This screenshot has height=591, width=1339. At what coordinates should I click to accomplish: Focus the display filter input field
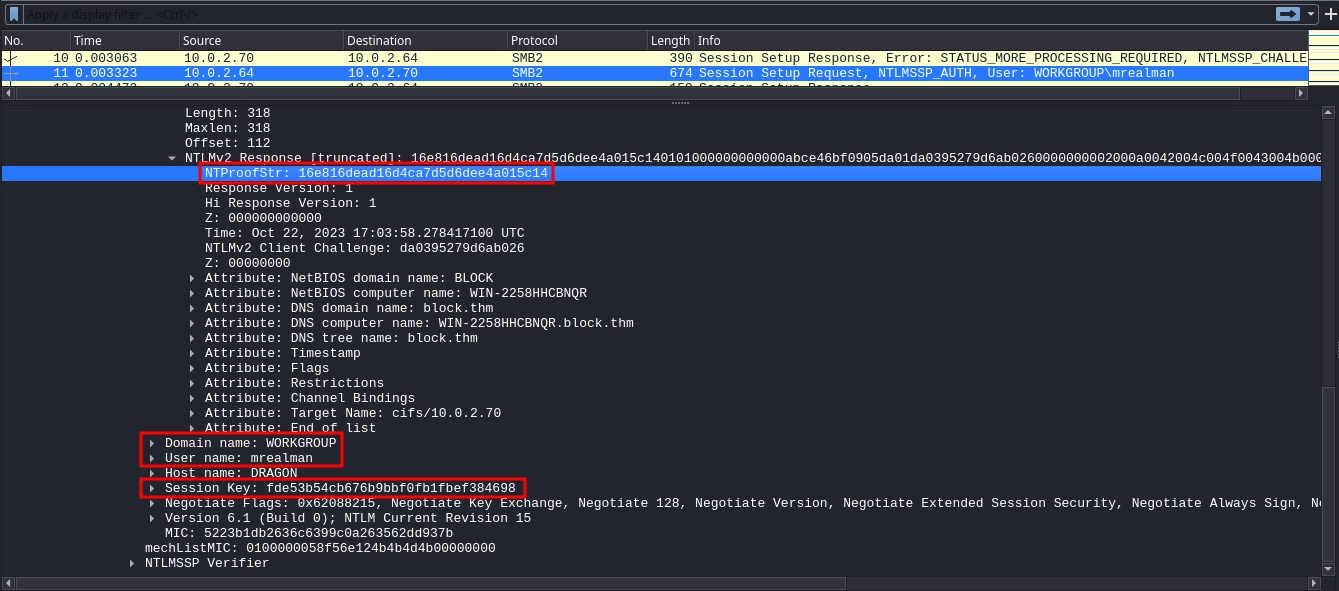coord(600,15)
